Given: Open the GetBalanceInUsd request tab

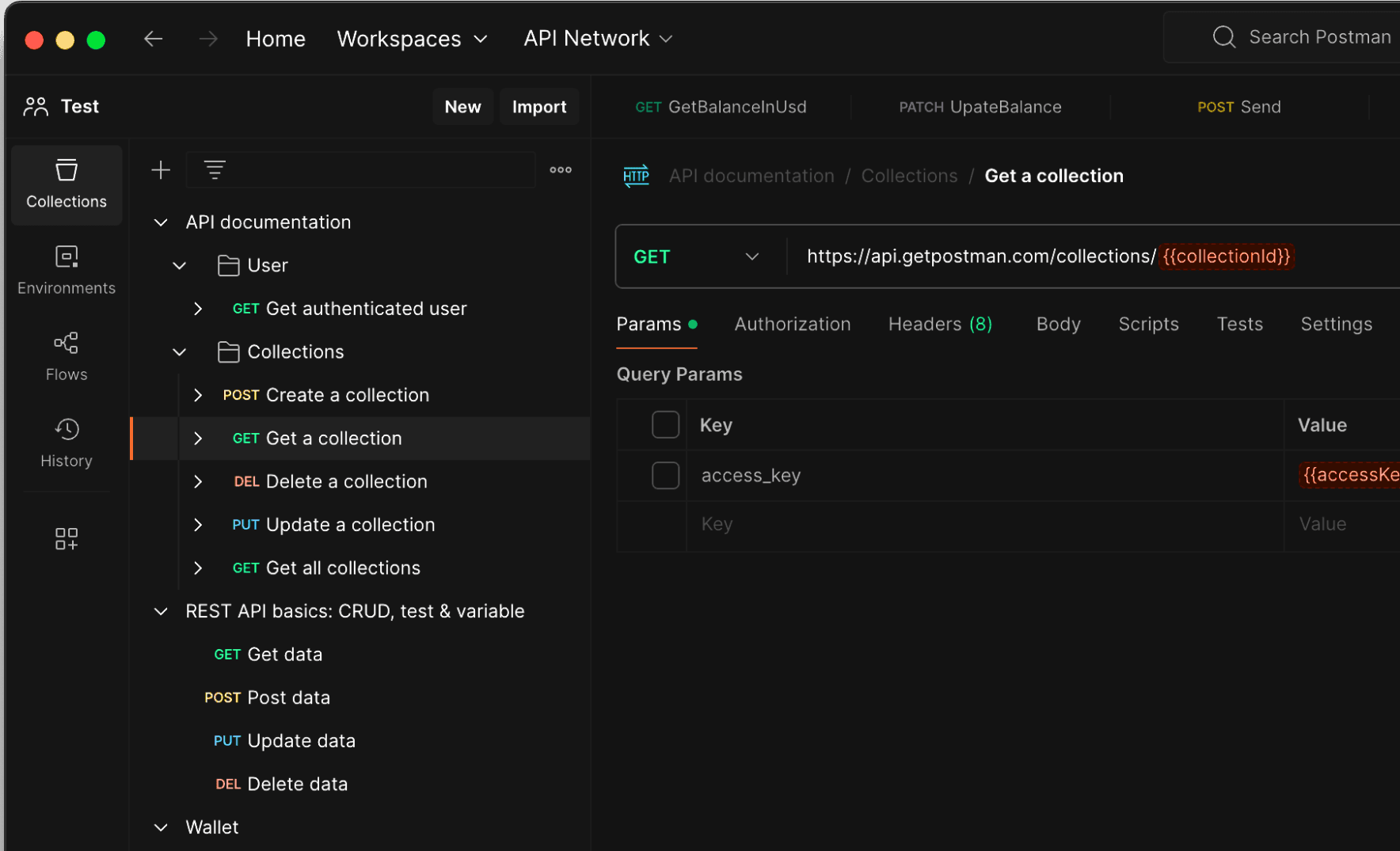Looking at the screenshot, I should pos(721,107).
